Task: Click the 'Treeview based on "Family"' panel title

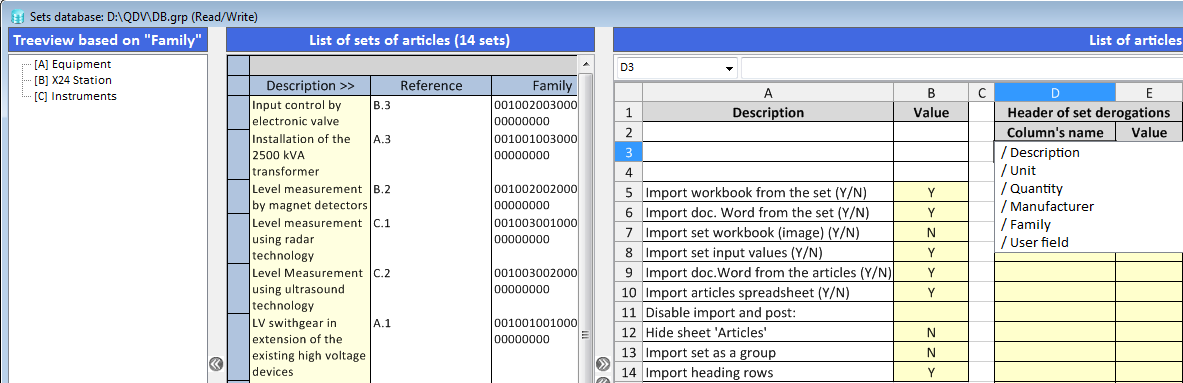Action: pos(108,40)
